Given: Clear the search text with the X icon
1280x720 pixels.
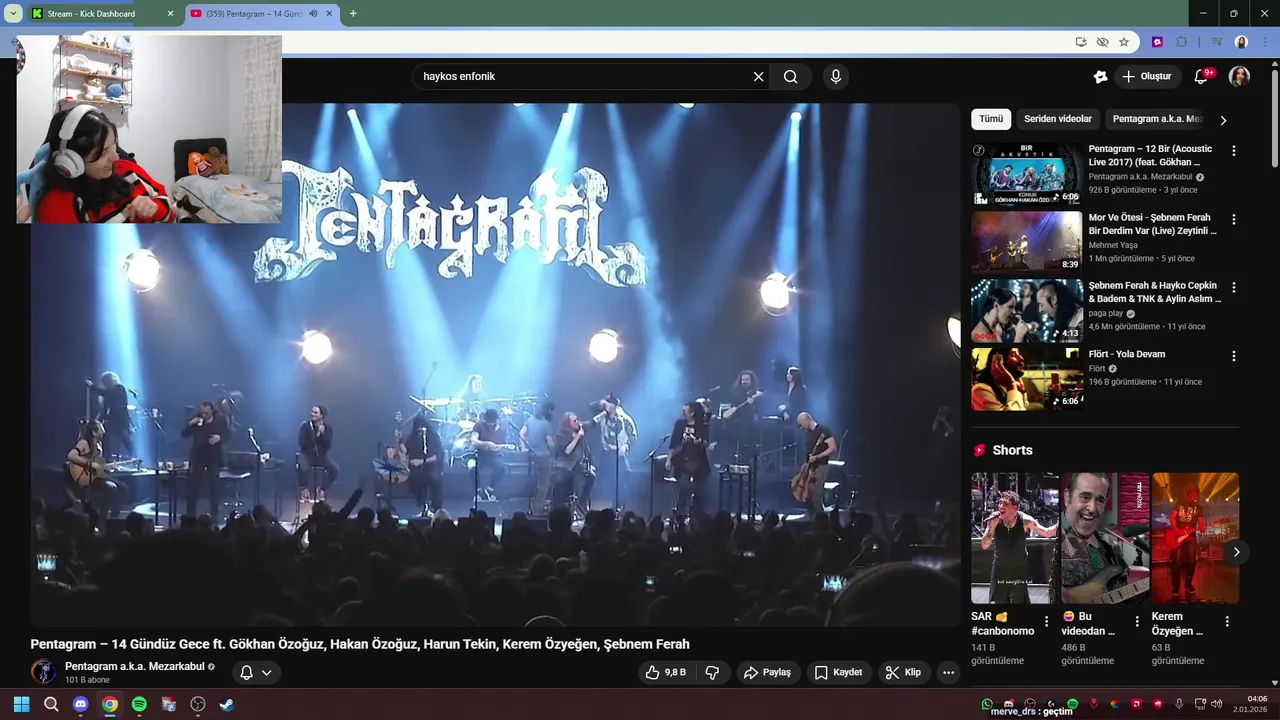Looking at the screenshot, I should coord(758,77).
